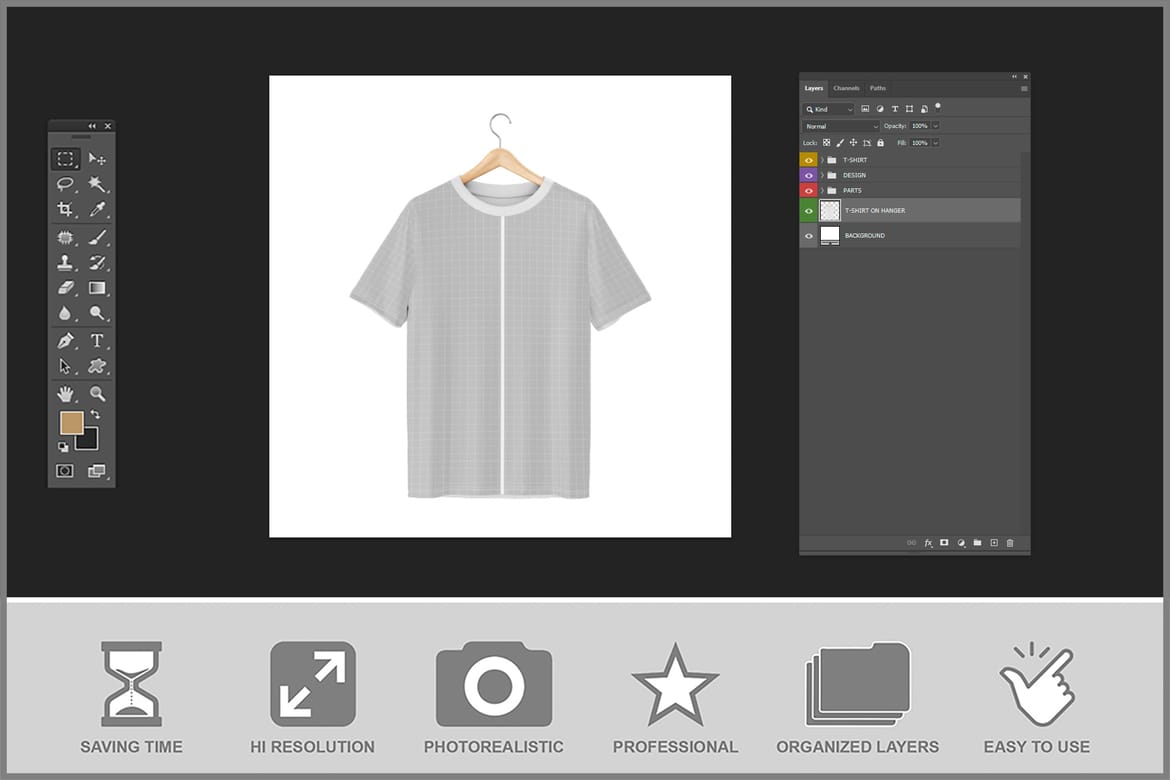Change the screen mode
The image size is (1170, 780).
pos(97,471)
